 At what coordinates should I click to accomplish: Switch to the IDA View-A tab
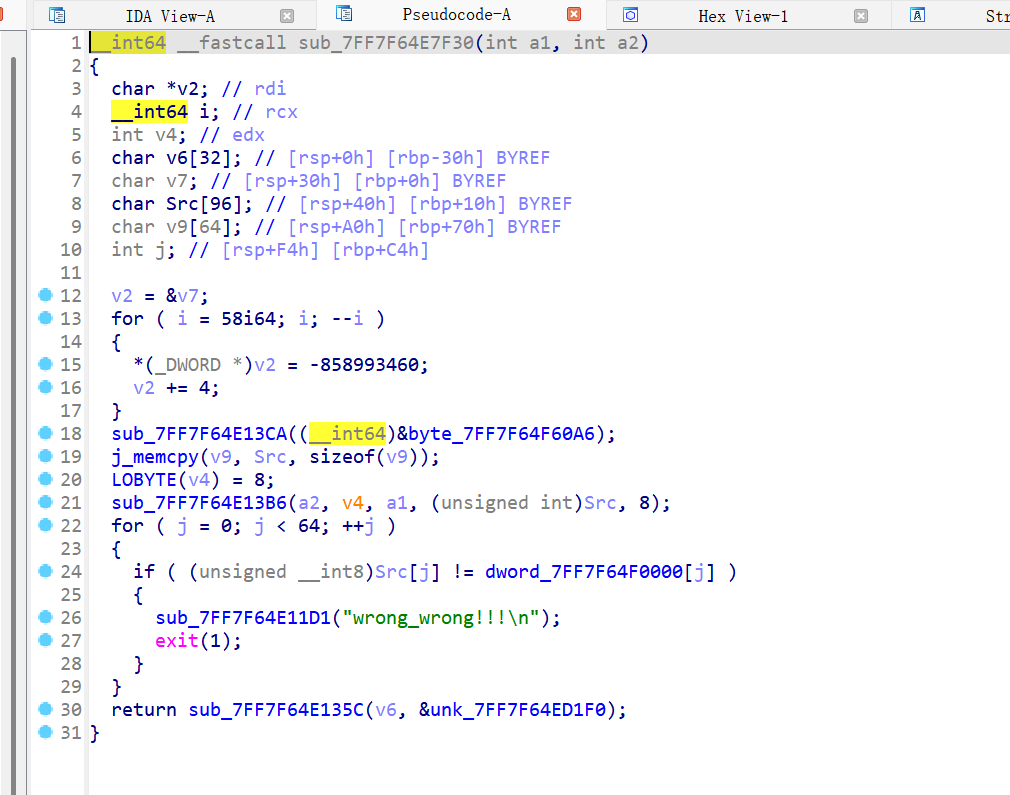(170, 15)
